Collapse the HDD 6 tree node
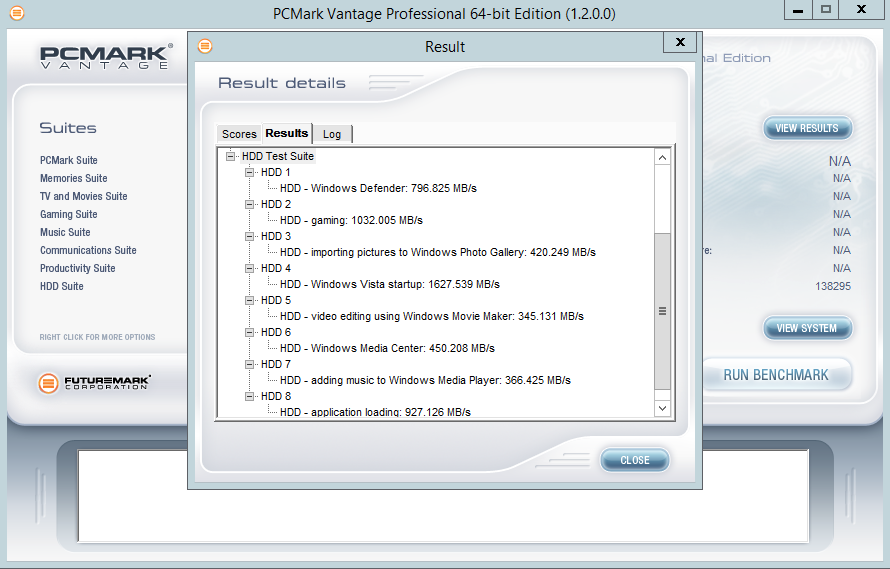890x569 pixels. pyautogui.click(x=249, y=332)
